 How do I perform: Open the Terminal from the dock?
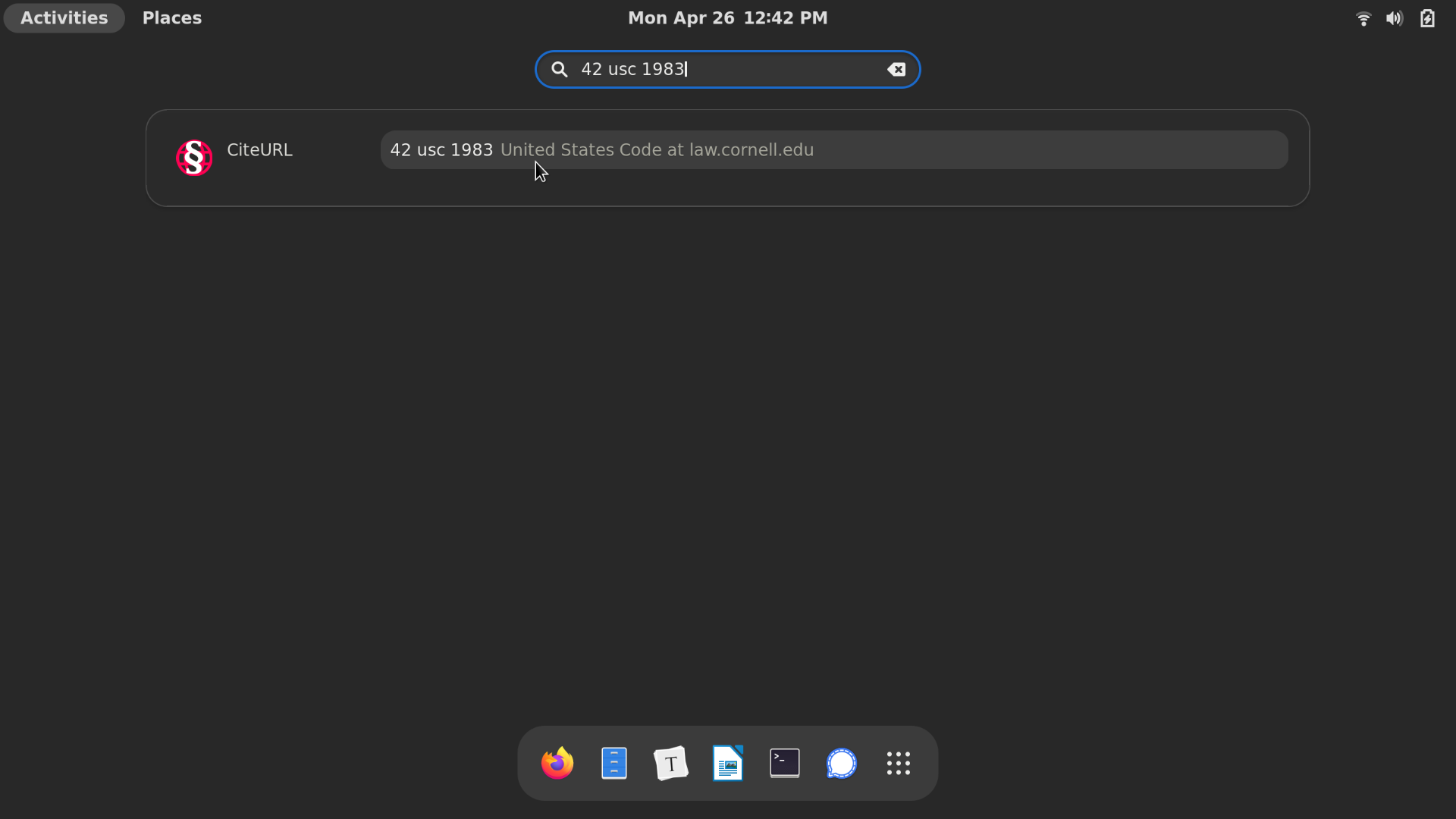(x=785, y=763)
